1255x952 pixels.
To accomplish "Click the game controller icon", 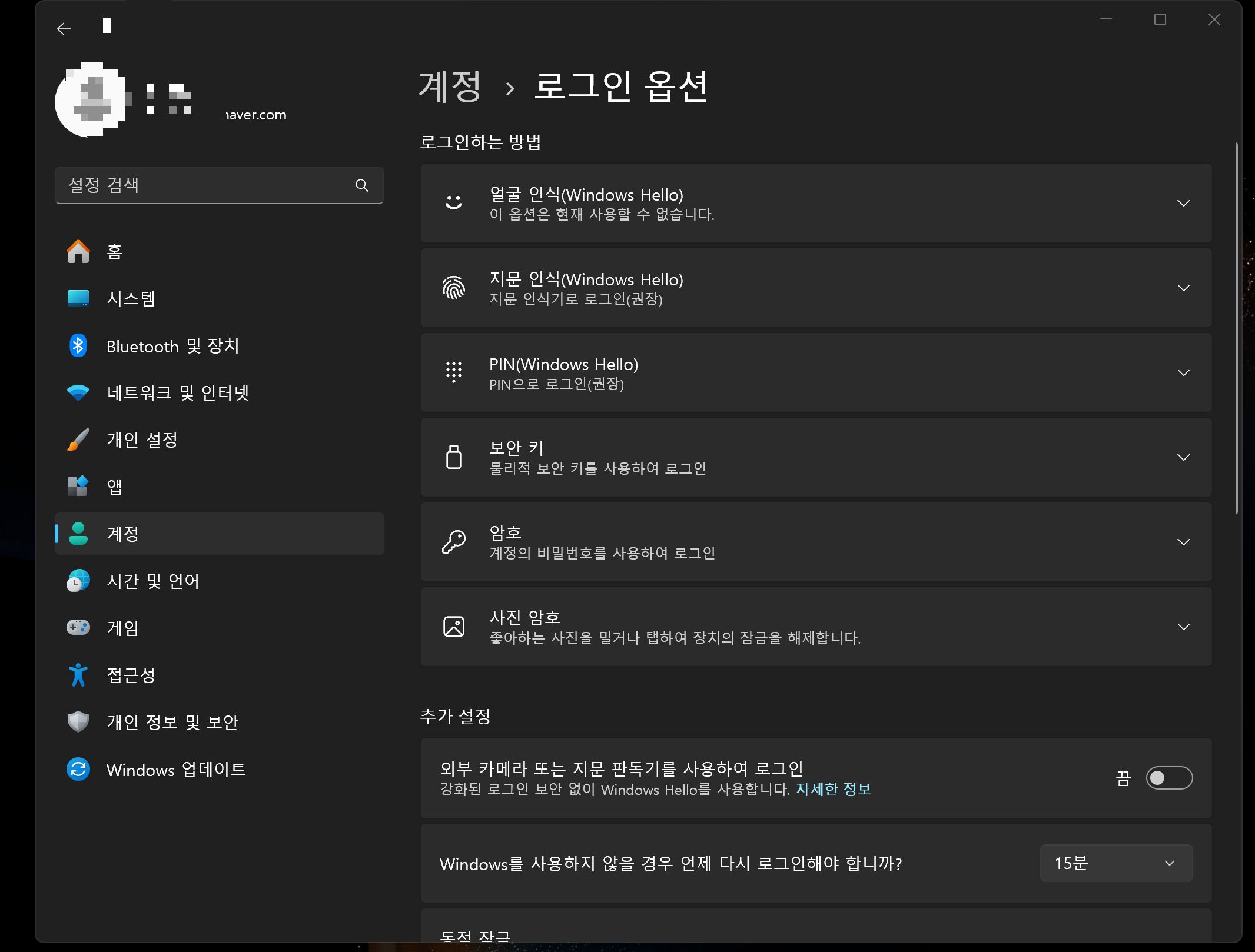I will pyautogui.click(x=78, y=627).
